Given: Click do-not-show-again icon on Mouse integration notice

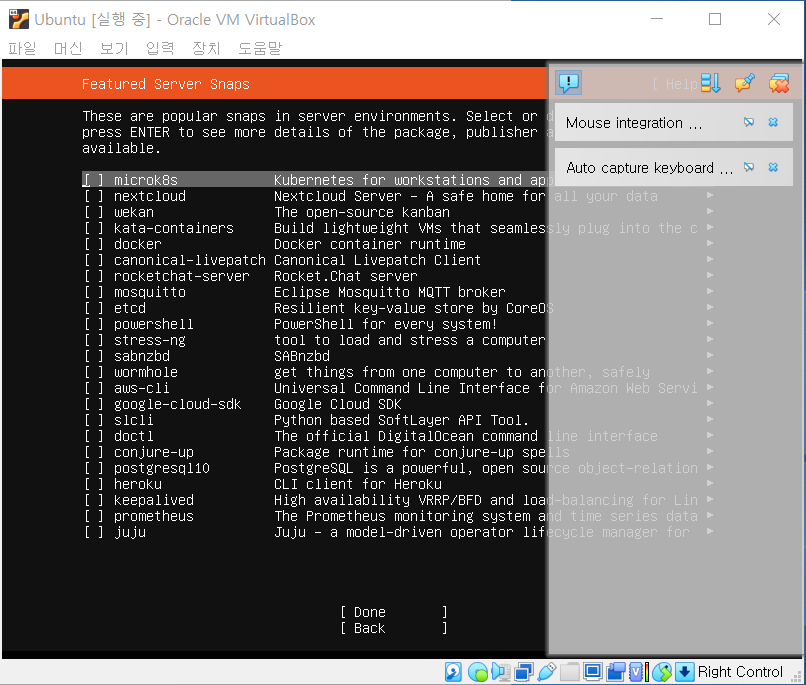Looking at the screenshot, I should pyautogui.click(x=749, y=122).
